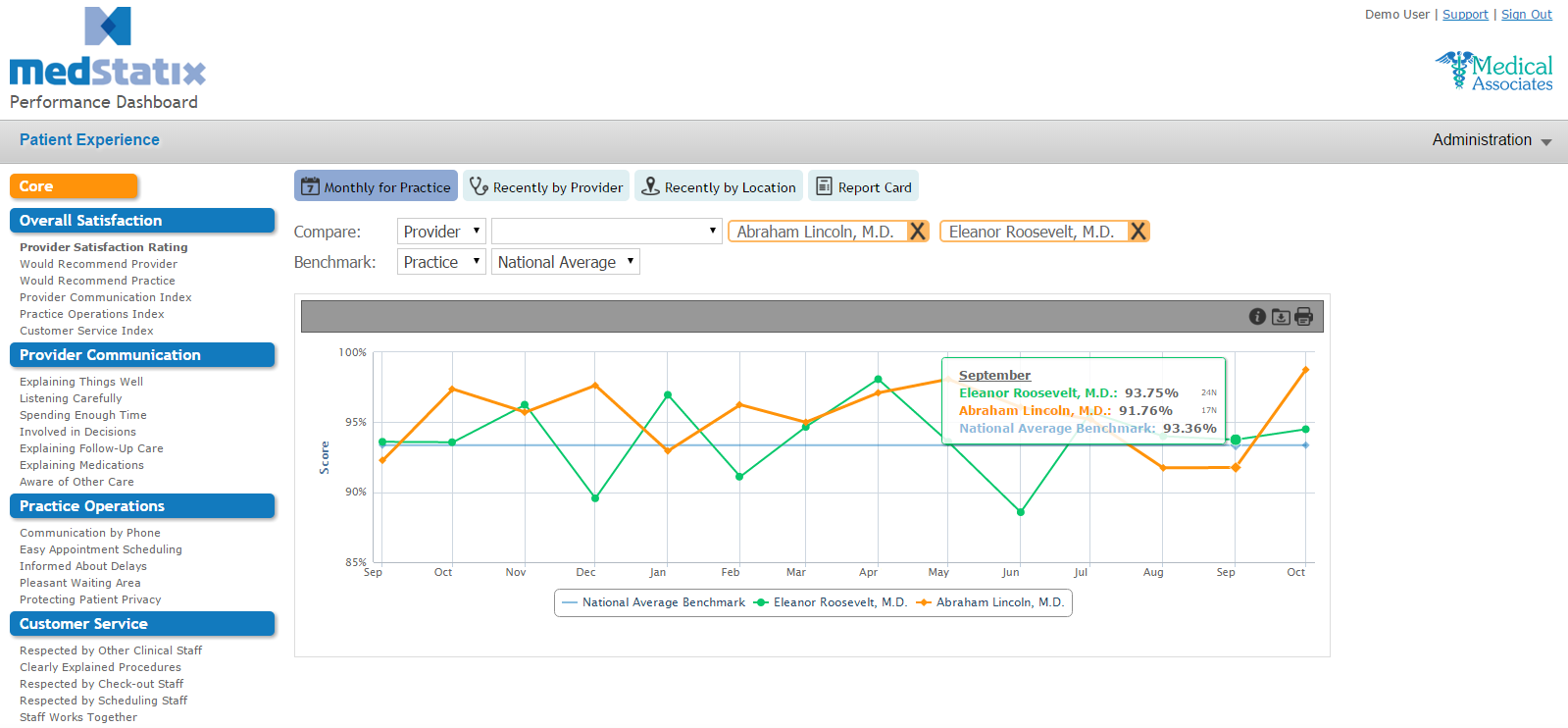Click Eleanor Roosevelt's June data point
Screen dimensions: 1568x728
[x=1021, y=512]
